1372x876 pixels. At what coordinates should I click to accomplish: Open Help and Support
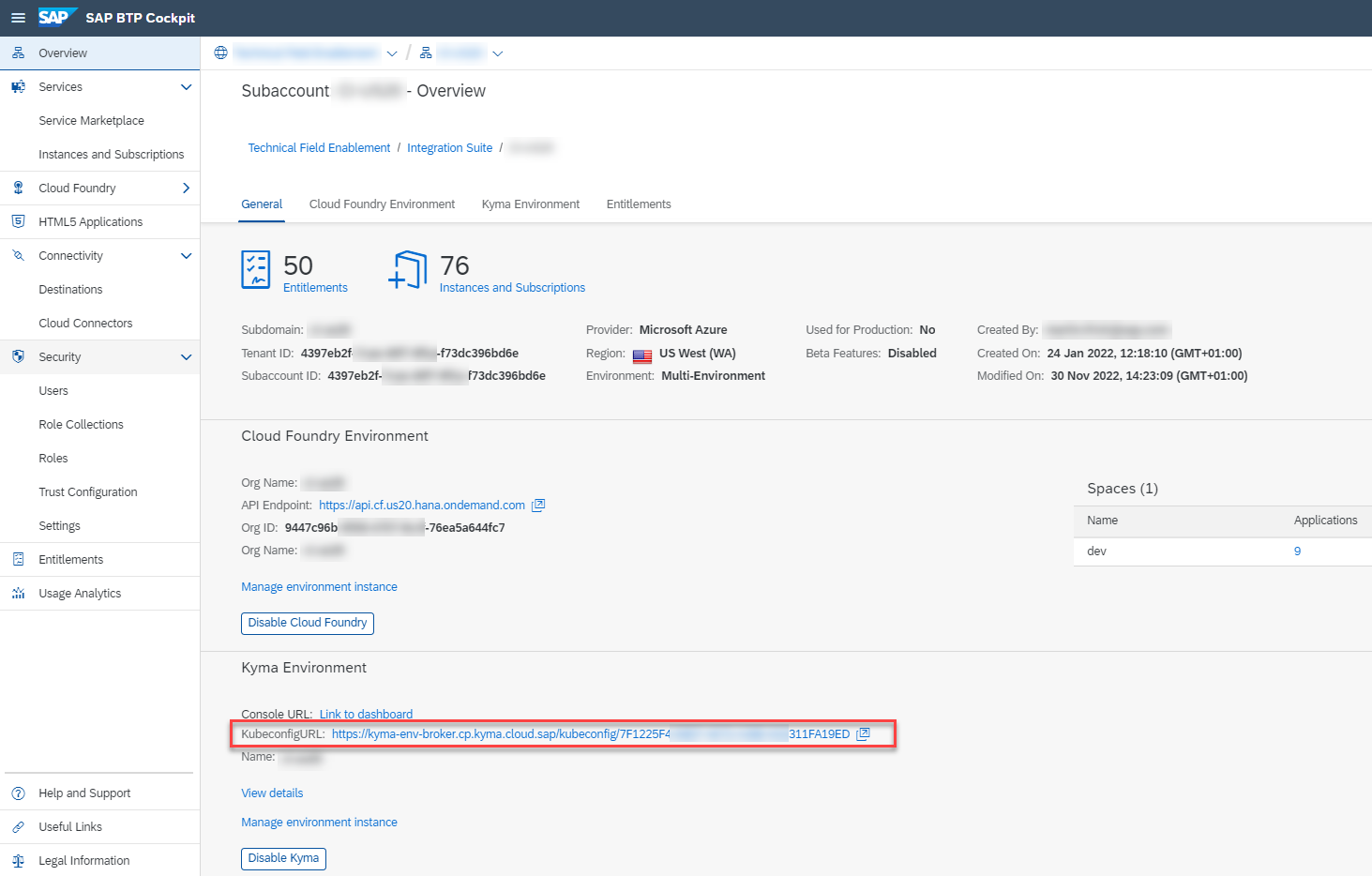tap(84, 793)
